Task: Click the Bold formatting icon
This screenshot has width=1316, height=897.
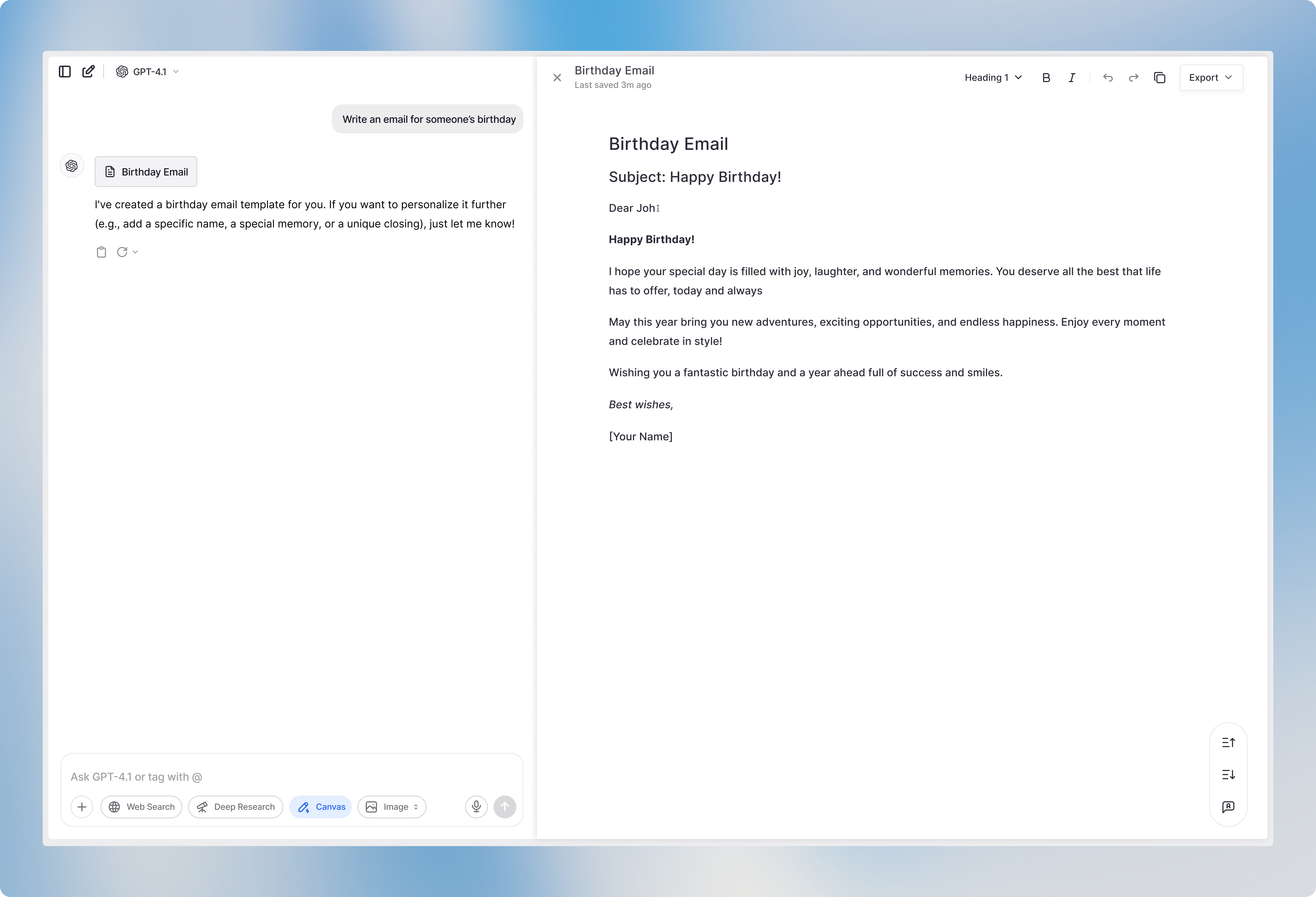Action: point(1046,78)
